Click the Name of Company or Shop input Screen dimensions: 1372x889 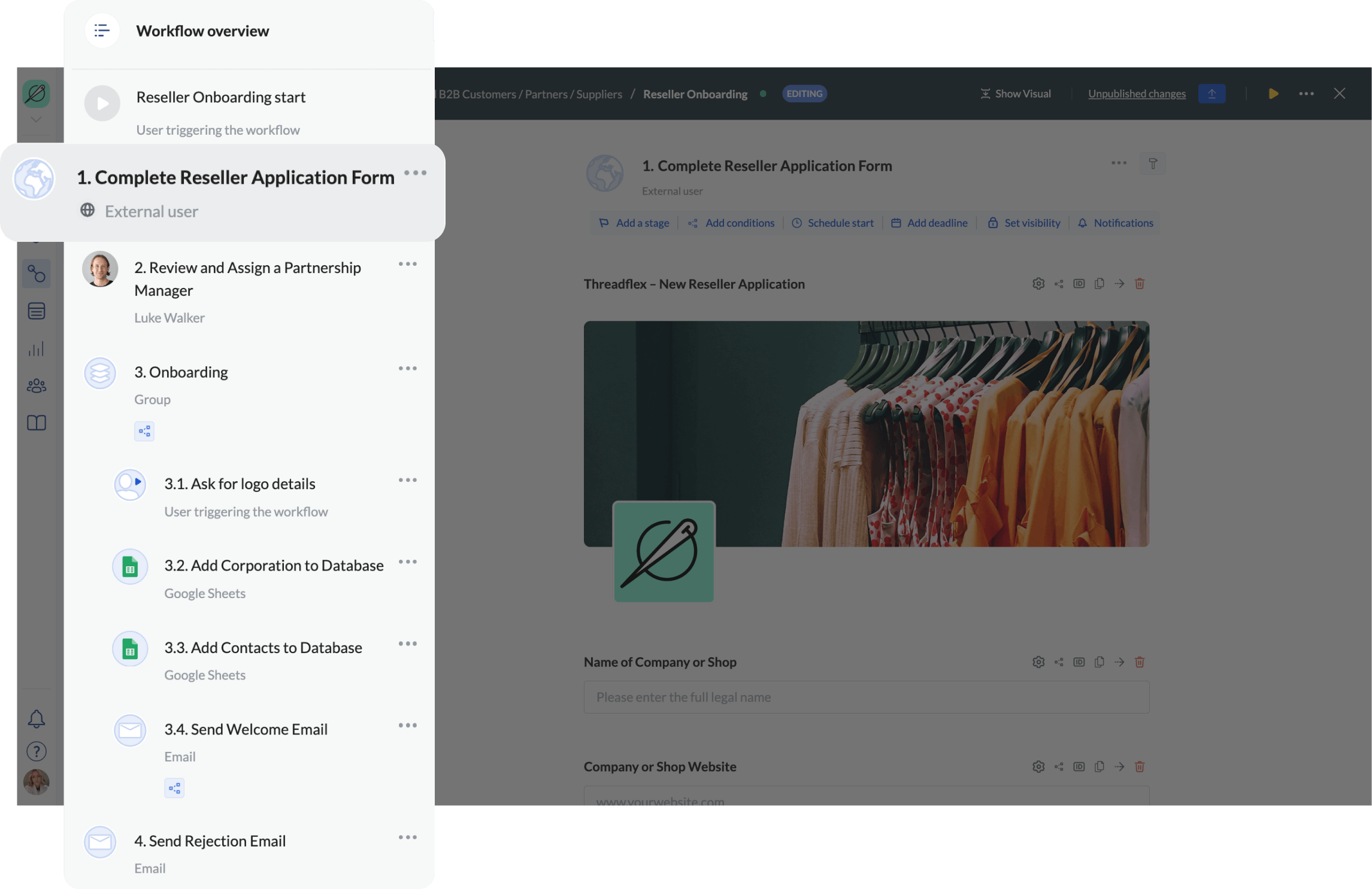point(866,697)
